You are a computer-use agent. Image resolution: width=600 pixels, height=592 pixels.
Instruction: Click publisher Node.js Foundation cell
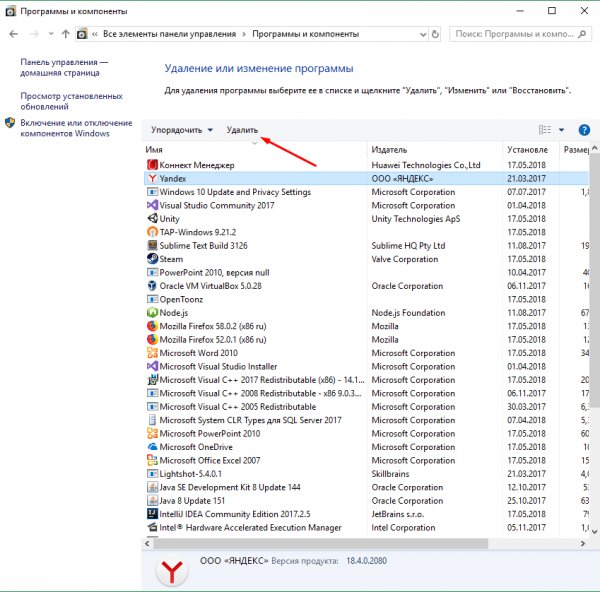click(408, 313)
